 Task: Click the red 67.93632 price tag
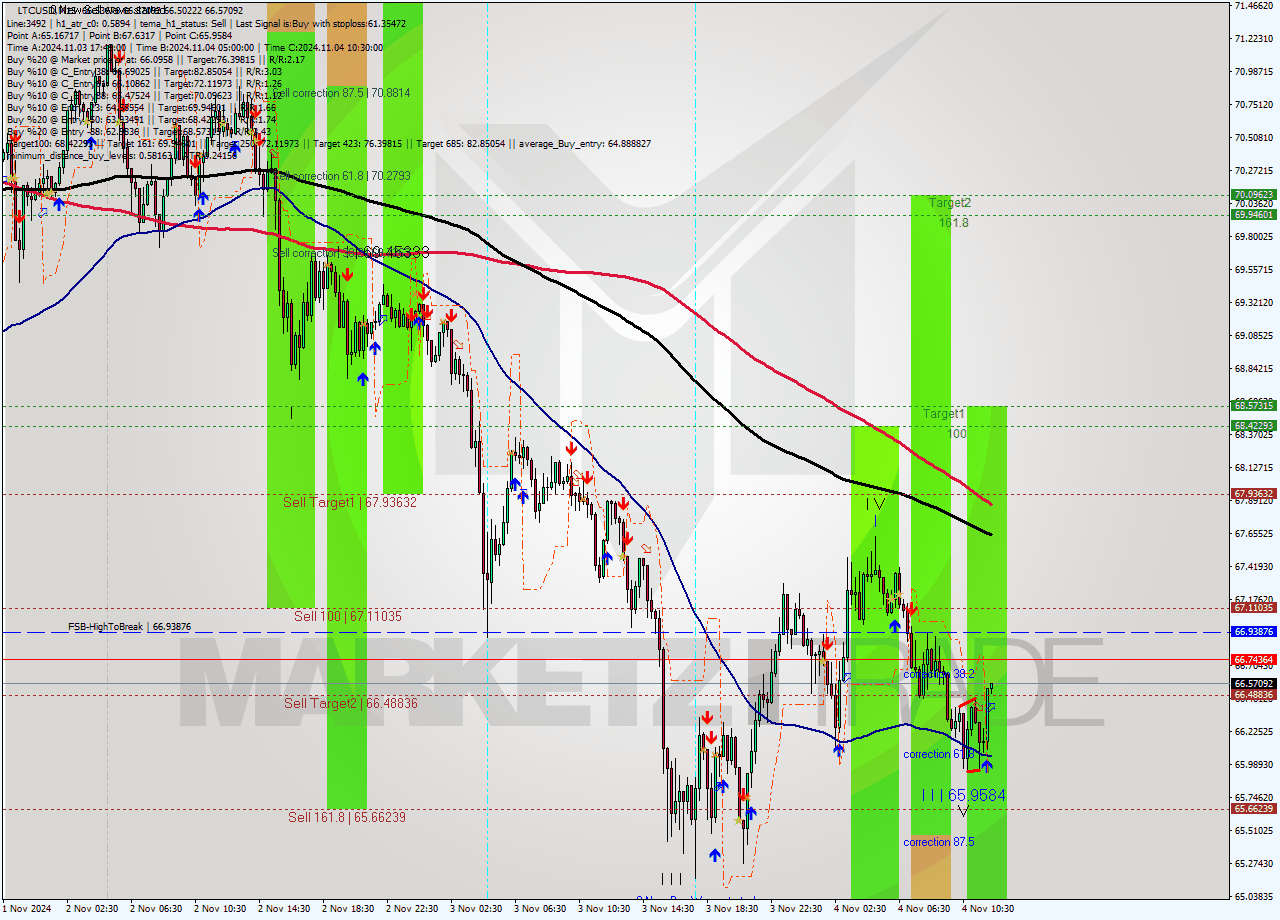[x=1253, y=494]
